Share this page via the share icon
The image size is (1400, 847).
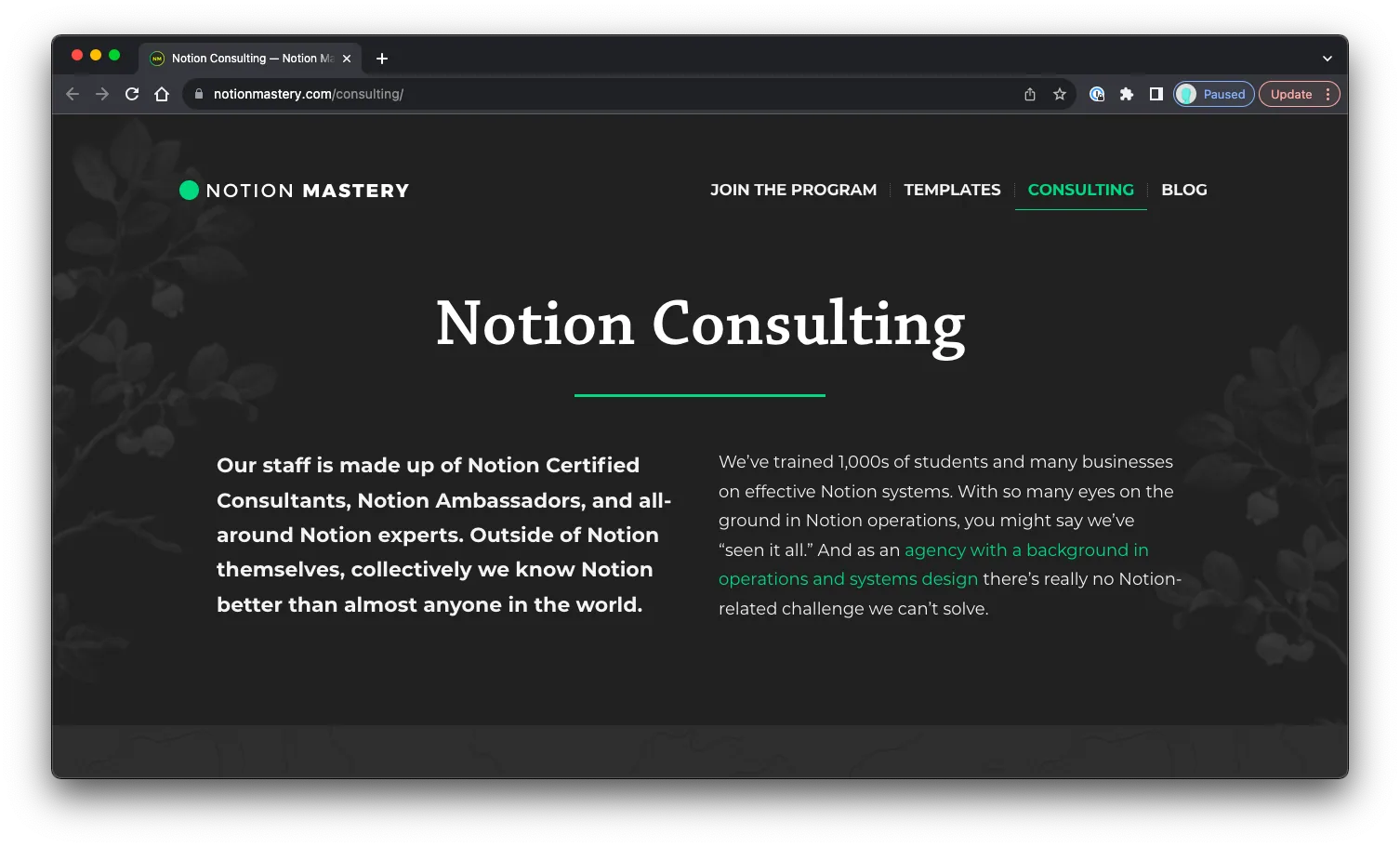[x=1030, y=94]
